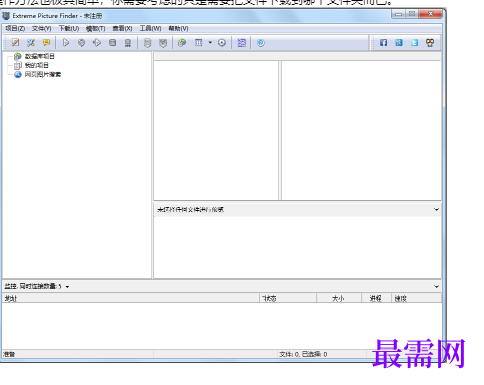
Task: Open the 工具(W) menu
Action: tap(150, 28)
